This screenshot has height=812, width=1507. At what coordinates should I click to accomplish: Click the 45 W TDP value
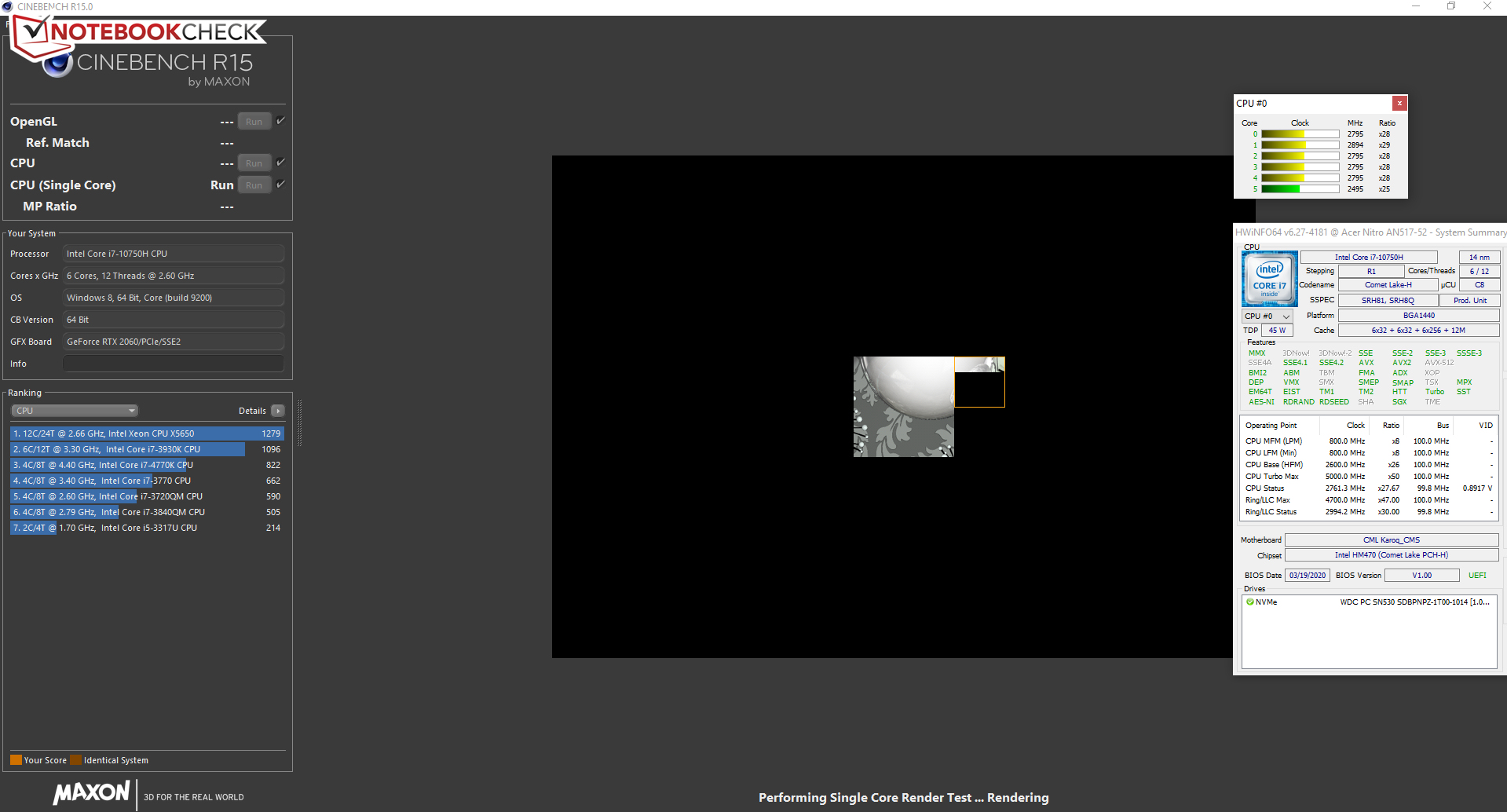pyautogui.click(x=1277, y=331)
